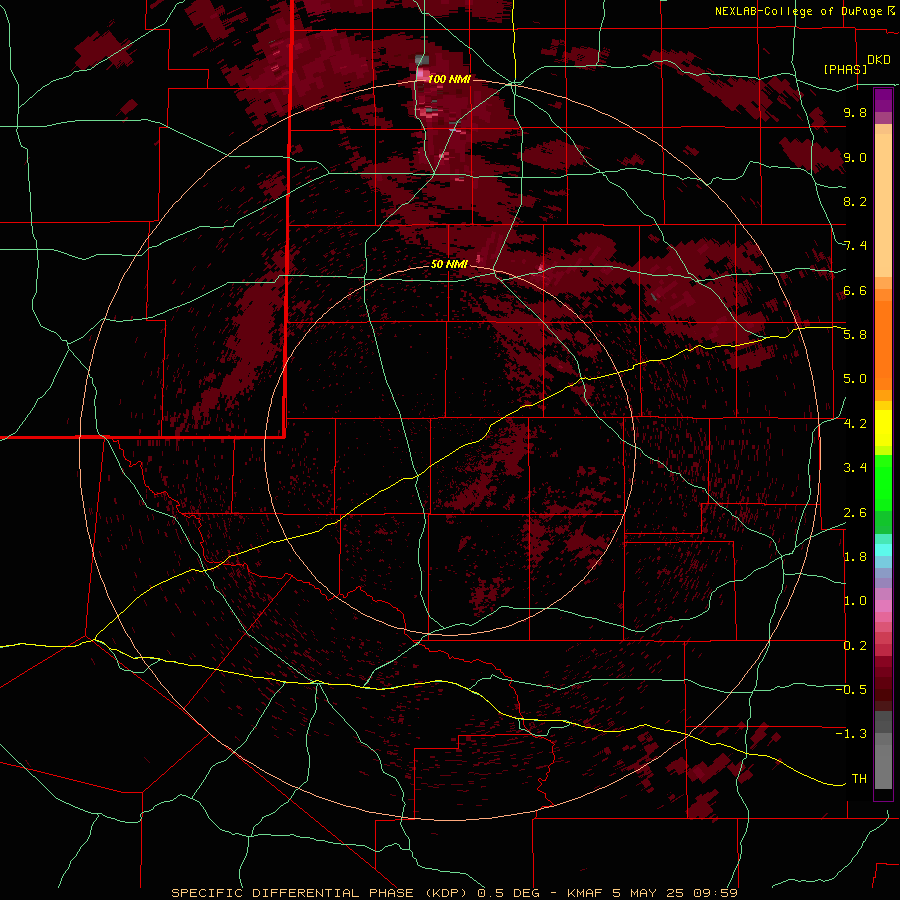
Task: Select the -1.3 scale label
Action: point(851,734)
